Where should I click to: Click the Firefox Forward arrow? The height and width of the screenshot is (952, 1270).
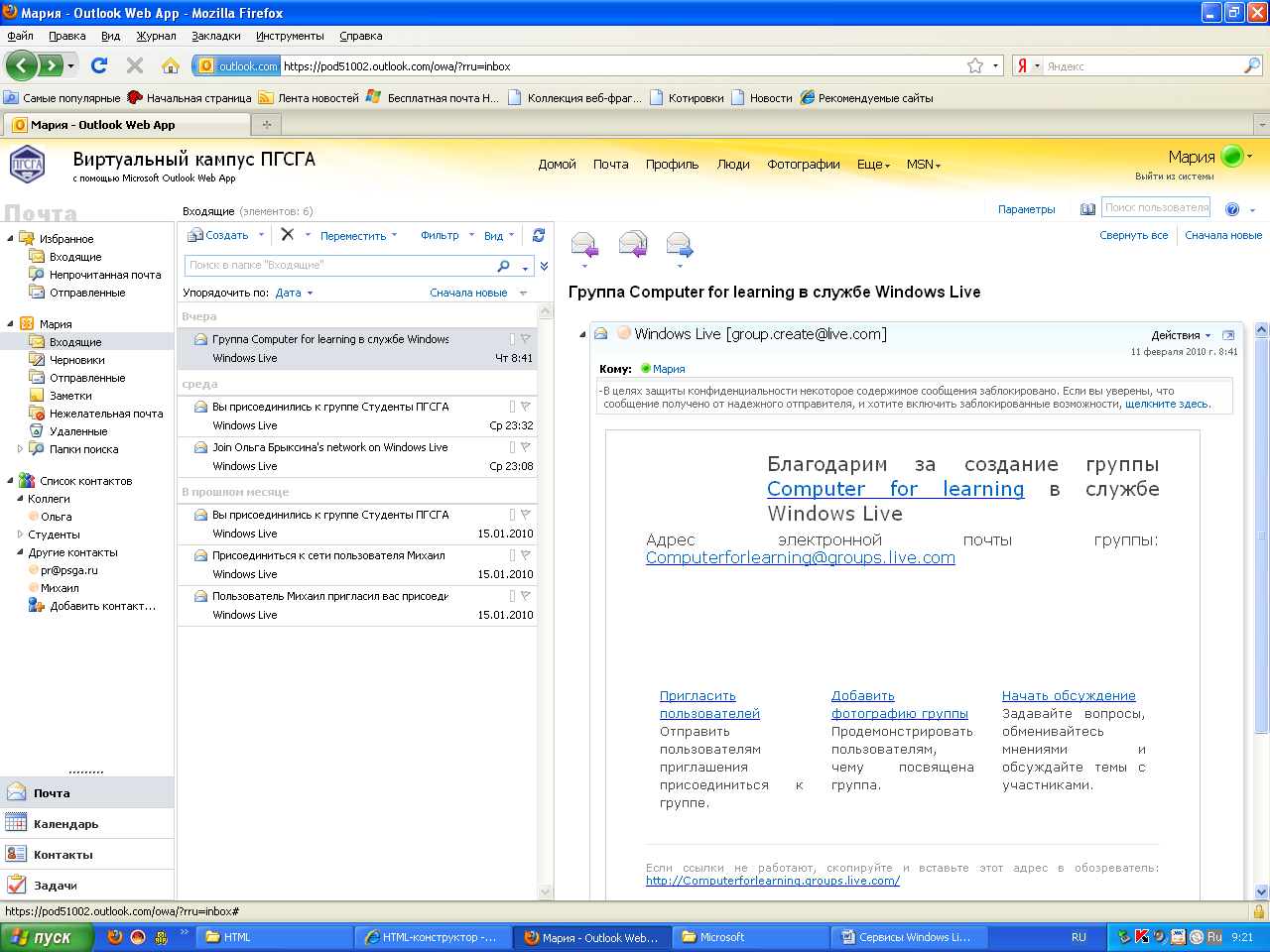tap(50, 66)
